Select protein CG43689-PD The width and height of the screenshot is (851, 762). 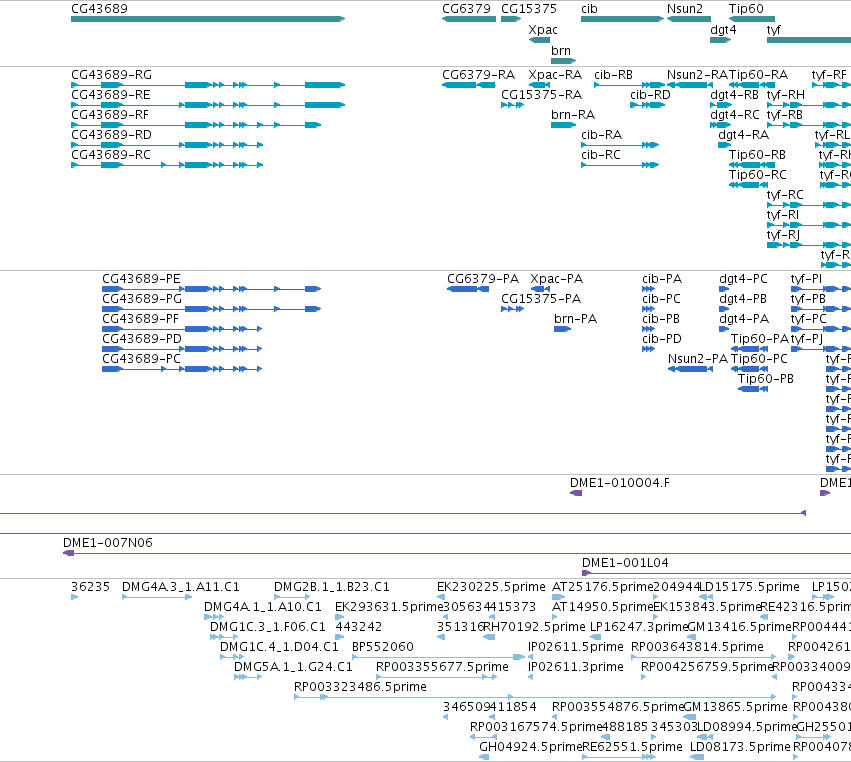click(x=182, y=349)
